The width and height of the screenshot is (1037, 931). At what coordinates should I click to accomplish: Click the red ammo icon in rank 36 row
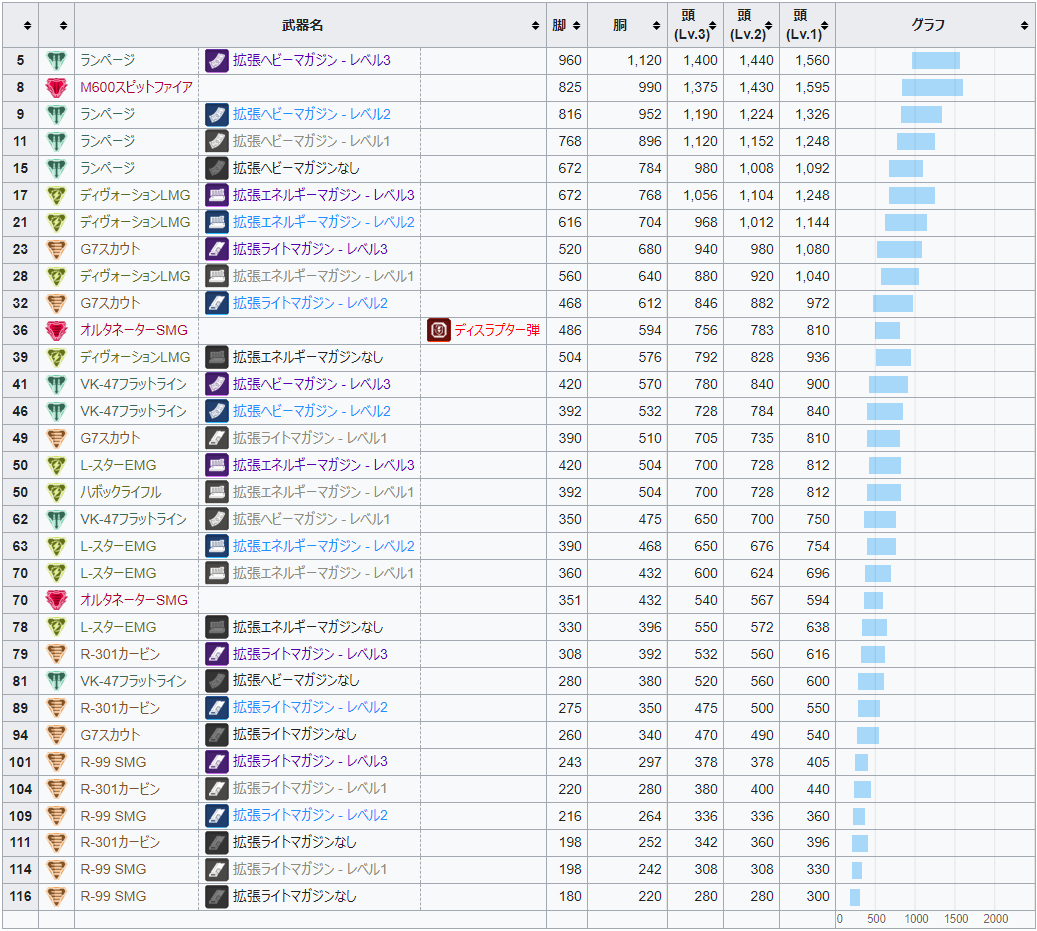[56, 330]
